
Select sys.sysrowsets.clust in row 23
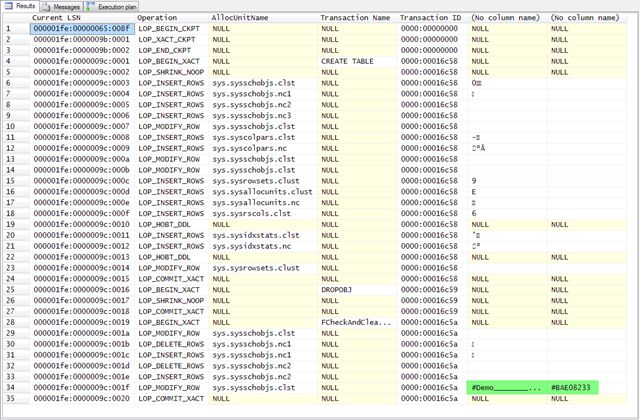(x=263, y=268)
